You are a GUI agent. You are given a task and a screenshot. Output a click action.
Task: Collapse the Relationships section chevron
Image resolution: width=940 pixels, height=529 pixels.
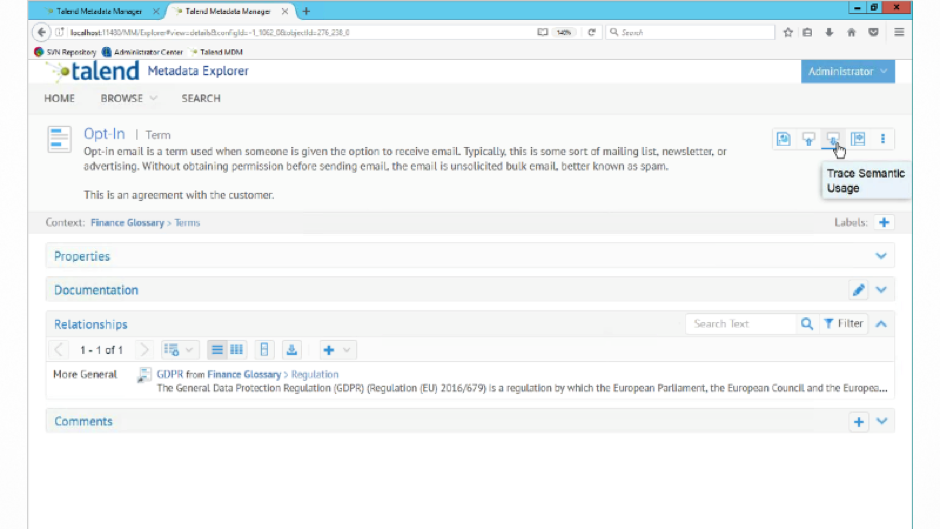point(881,324)
